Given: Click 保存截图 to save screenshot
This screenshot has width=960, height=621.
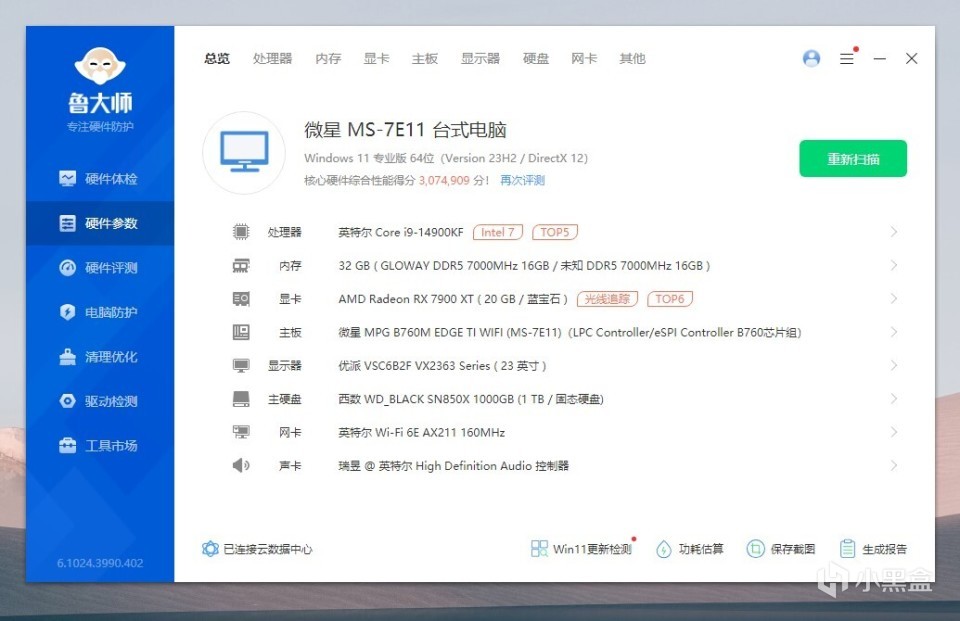Looking at the screenshot, I should pos(781,549).
